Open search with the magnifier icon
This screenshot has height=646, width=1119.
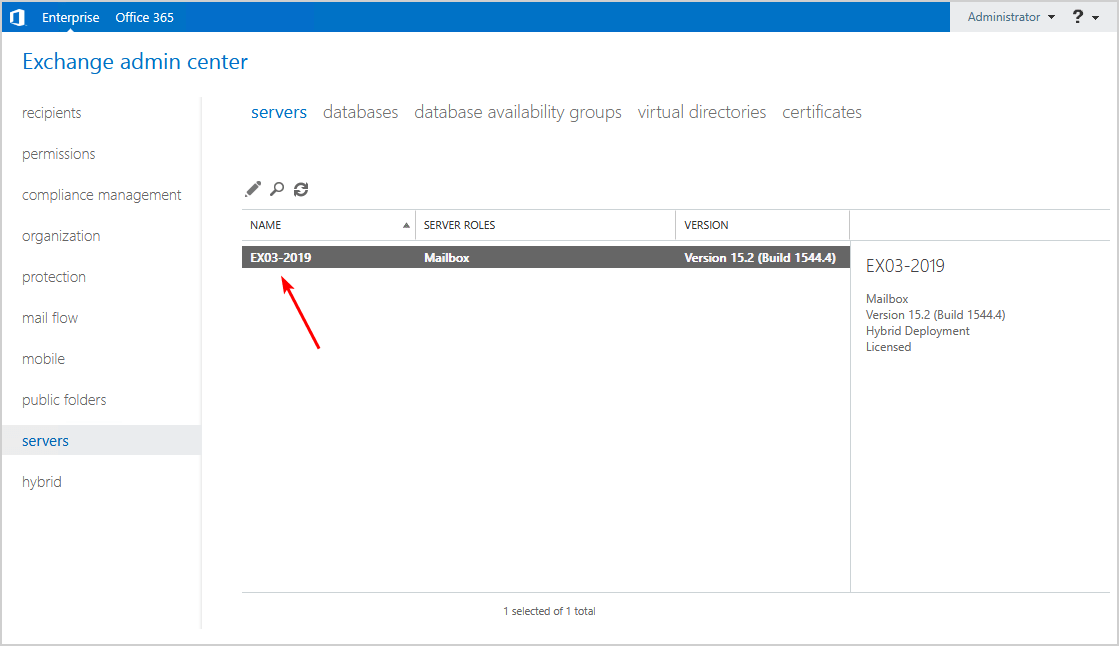click(x=277, y=189)
